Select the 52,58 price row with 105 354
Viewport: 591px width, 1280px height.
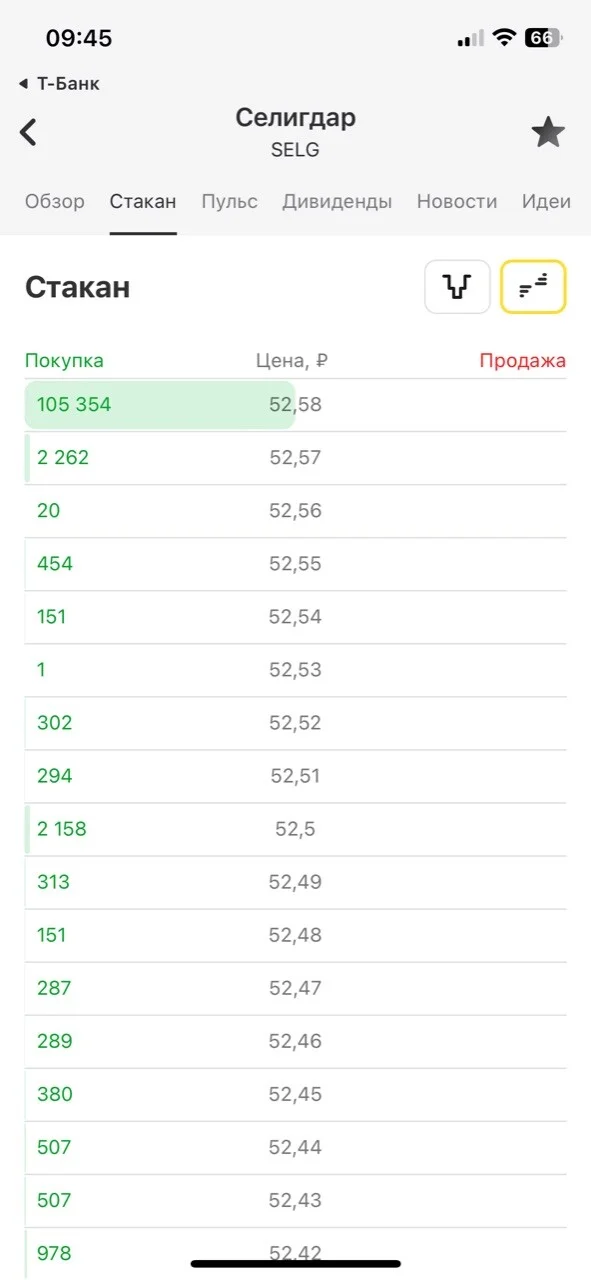click(x=295, y=405)
